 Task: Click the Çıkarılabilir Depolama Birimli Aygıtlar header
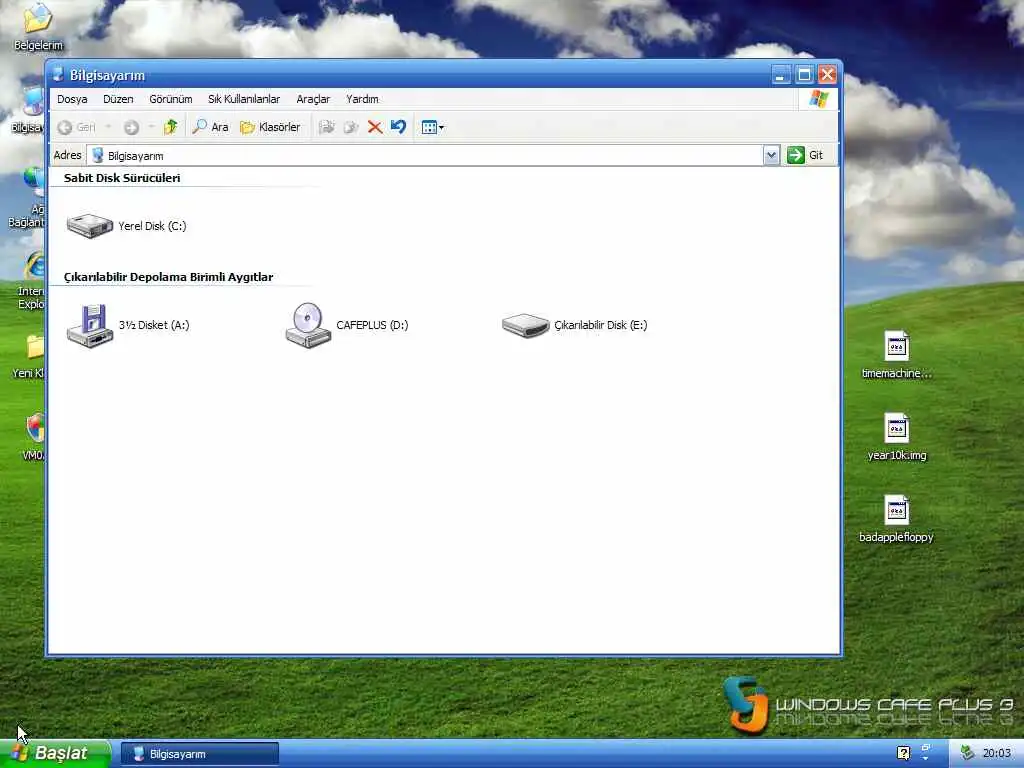168,277
